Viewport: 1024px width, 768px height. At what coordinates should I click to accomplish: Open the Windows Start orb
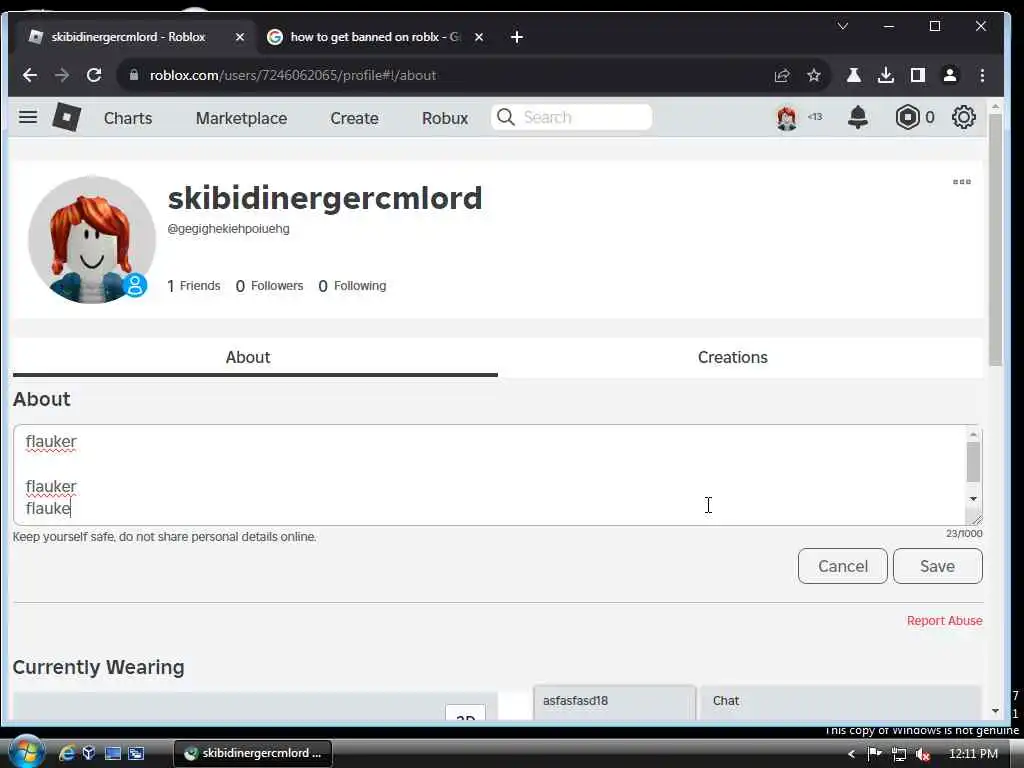(26, 752)
